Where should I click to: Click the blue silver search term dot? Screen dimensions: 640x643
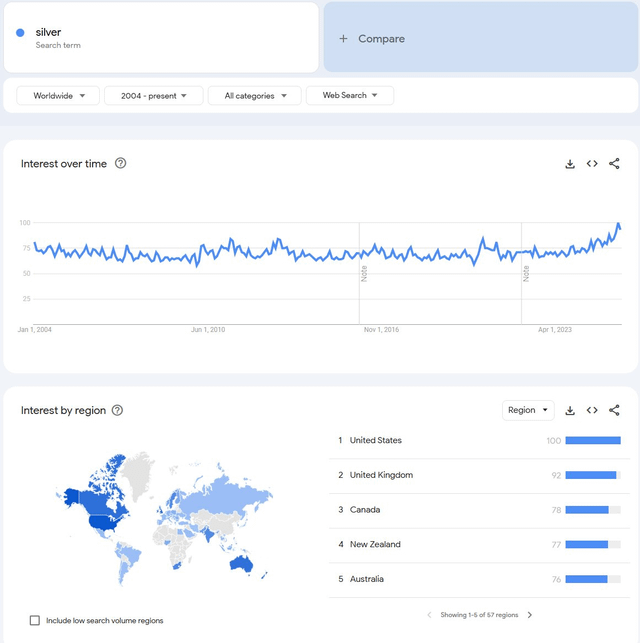(x=20, y=33)
